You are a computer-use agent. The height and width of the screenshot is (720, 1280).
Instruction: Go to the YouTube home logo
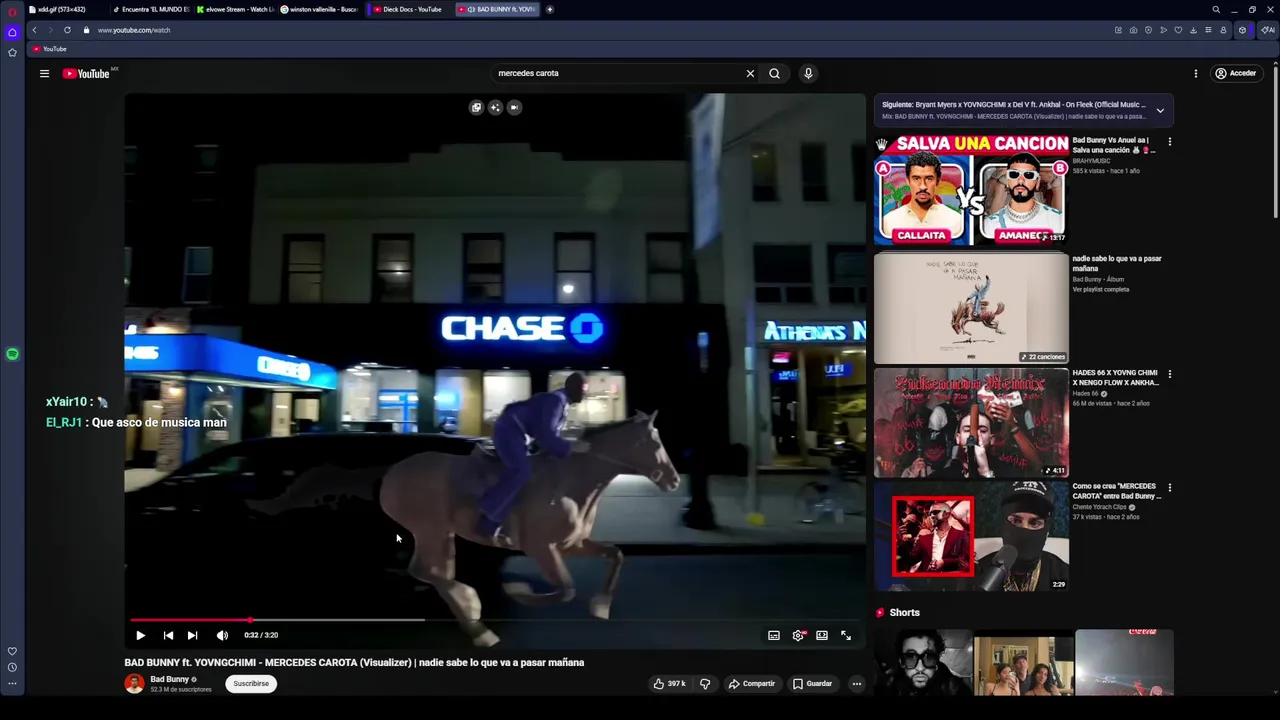click(86, 73)
